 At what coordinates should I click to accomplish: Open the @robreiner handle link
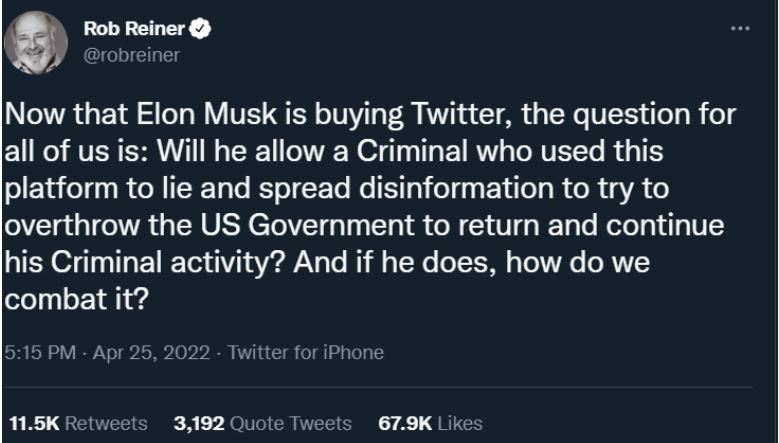click(133, 55)
